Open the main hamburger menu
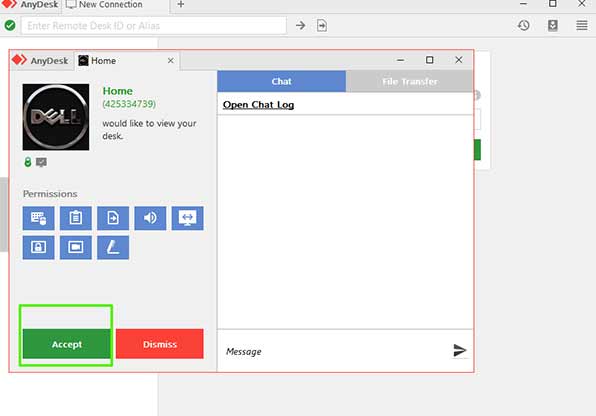The width and height of the screenshot is (596, 416). click(582, 25)
